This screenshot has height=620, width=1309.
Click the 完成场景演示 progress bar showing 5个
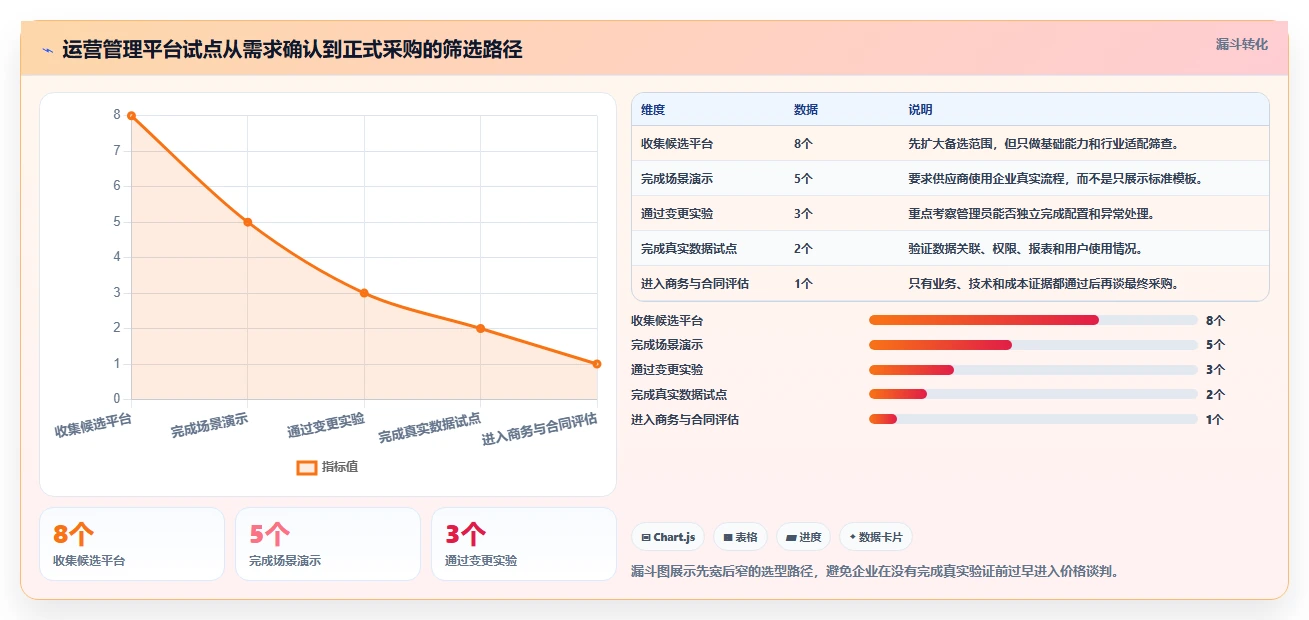[1033, 345]
